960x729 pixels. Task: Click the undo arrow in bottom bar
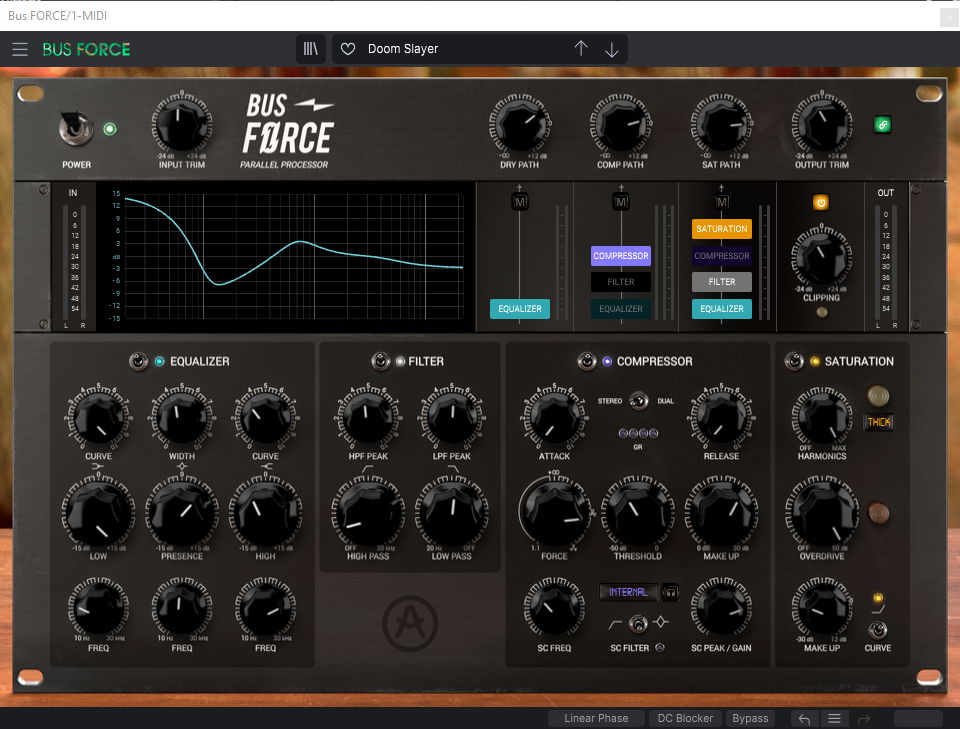pos(804,718)
